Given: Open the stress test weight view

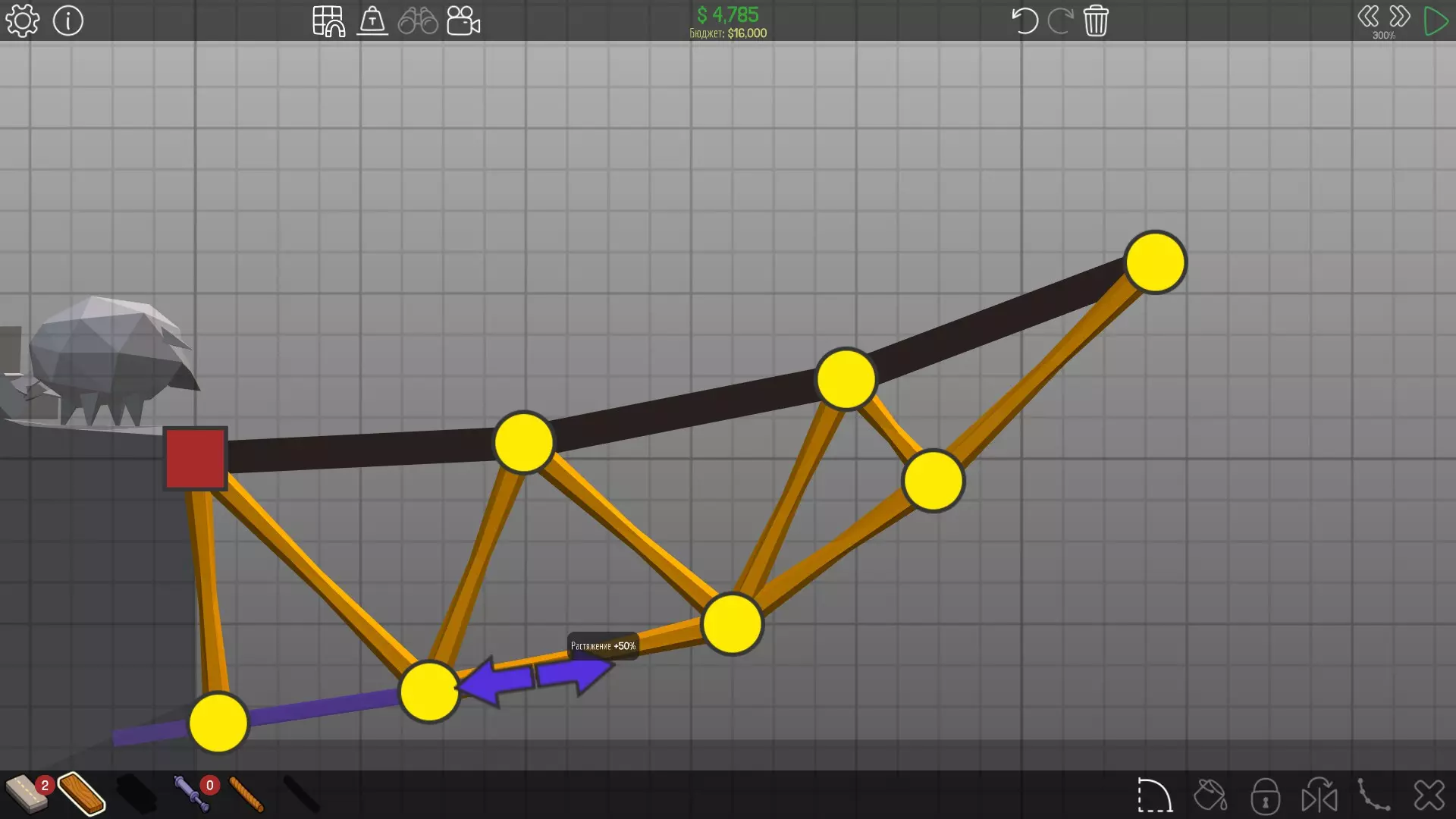Looking at the screenshot, I should point(372,21).
